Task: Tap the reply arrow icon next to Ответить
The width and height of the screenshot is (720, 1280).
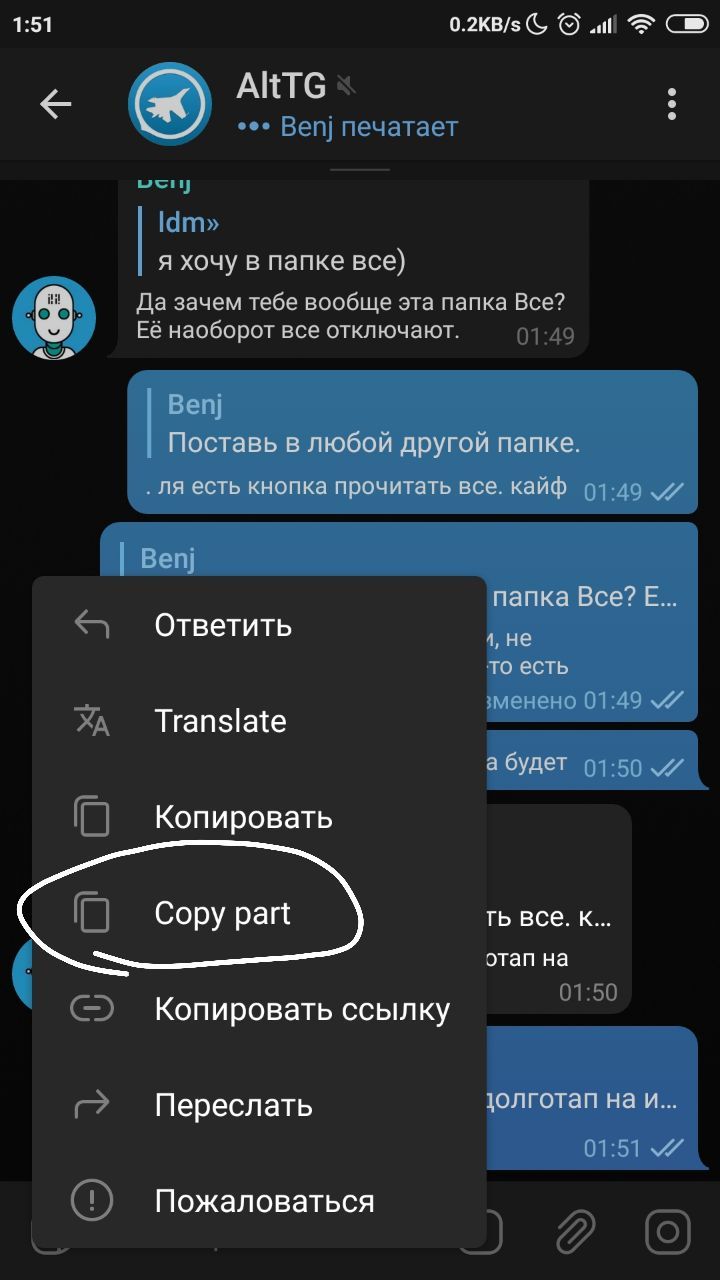Action: [x=92, y=625]
